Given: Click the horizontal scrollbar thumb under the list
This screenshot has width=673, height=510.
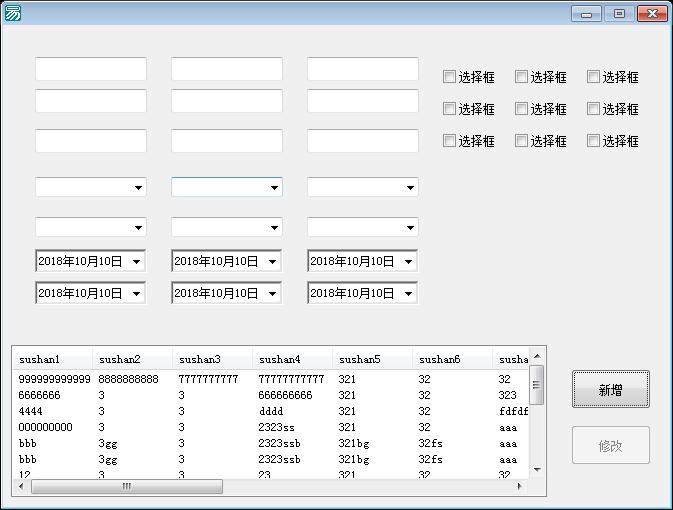Looking at the screenshot, I should pos(126,487).
